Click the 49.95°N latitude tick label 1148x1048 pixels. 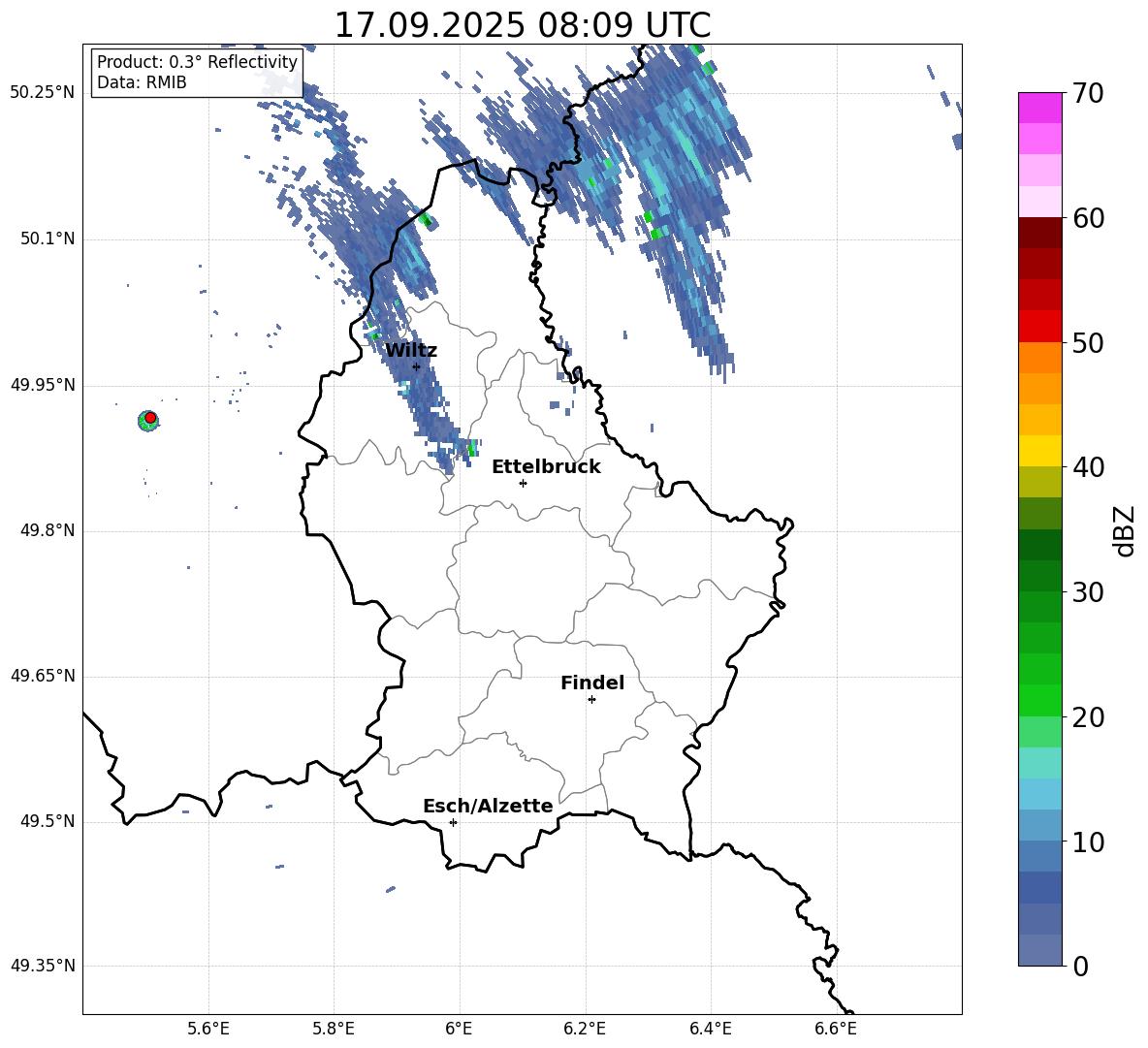(43, 385)
